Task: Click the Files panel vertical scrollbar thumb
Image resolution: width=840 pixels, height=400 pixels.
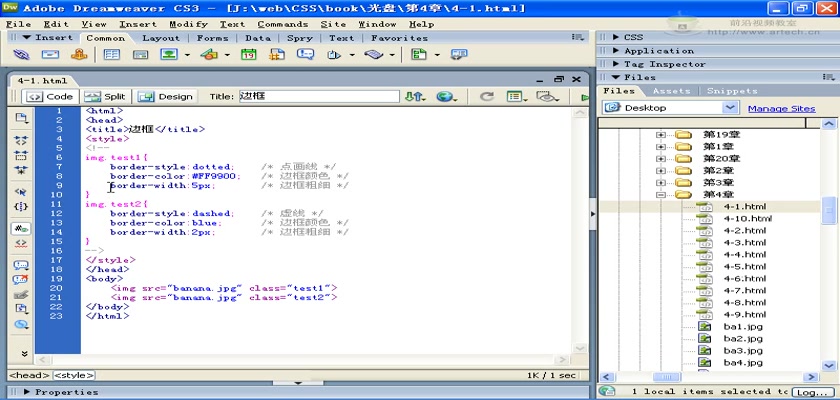Action: point(829,210)
